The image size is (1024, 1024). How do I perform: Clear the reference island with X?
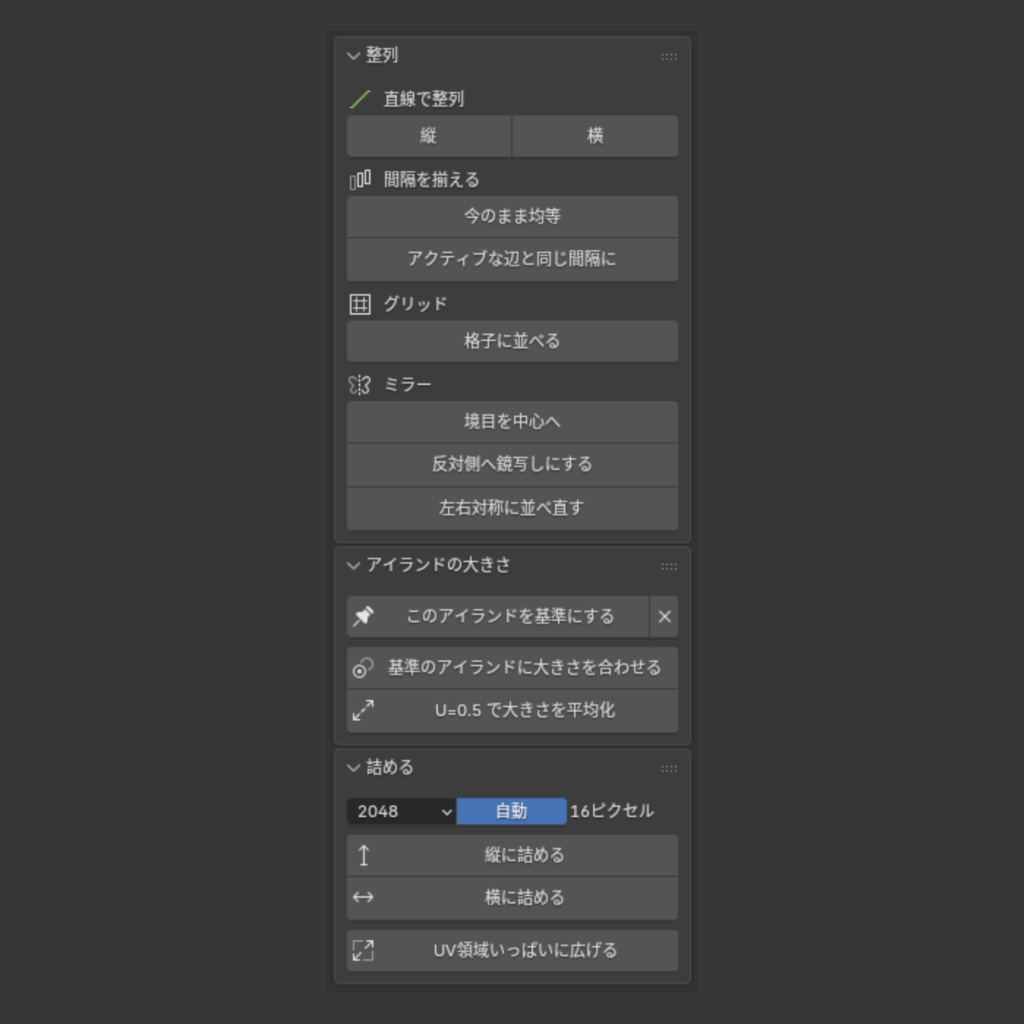[664, 616]
